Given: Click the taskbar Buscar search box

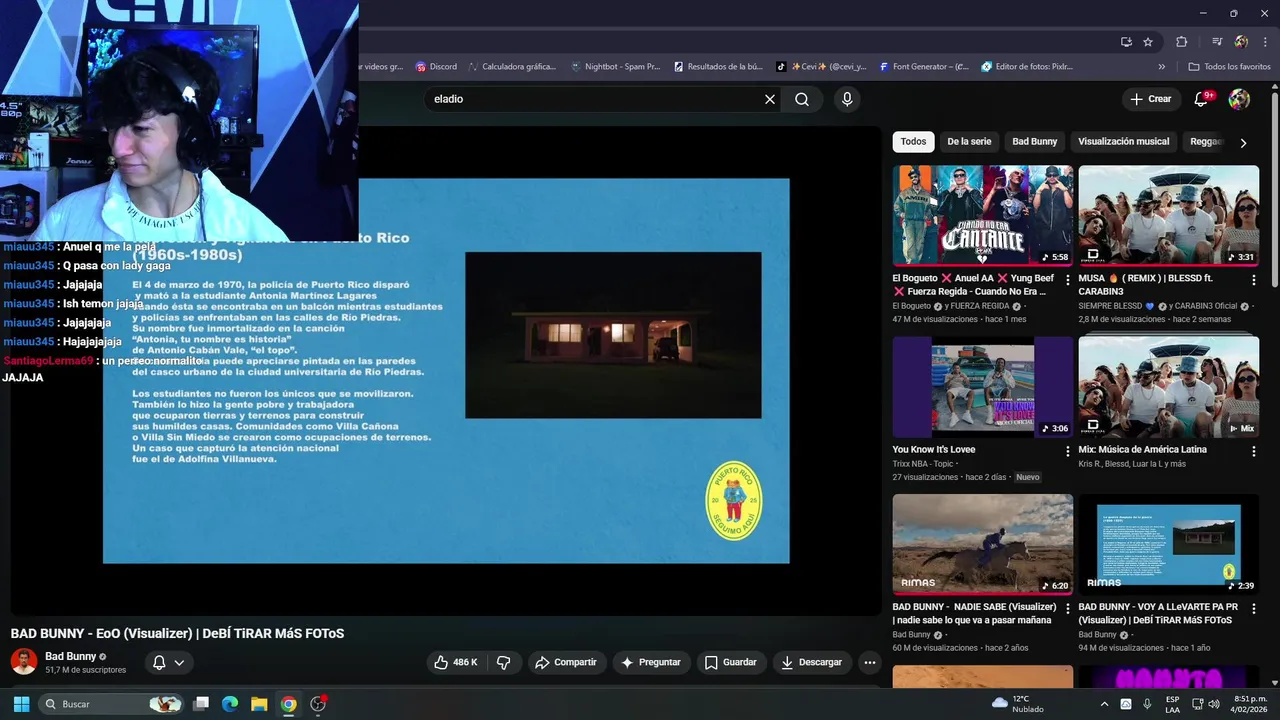Looking at the screenshot, I should pos(112,704).
